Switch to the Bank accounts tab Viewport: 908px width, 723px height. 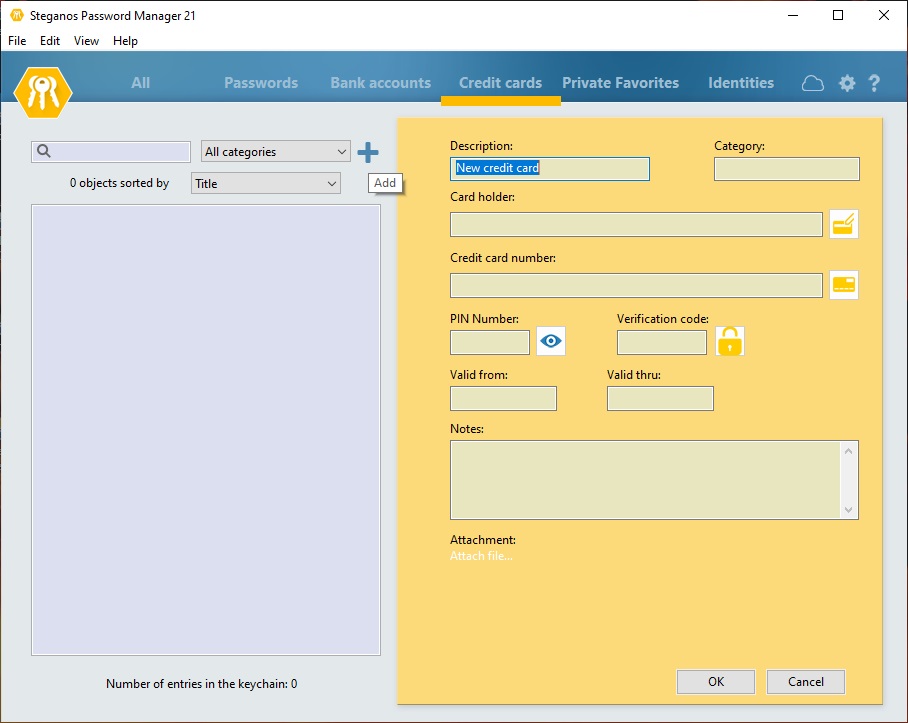coord(380,83)
